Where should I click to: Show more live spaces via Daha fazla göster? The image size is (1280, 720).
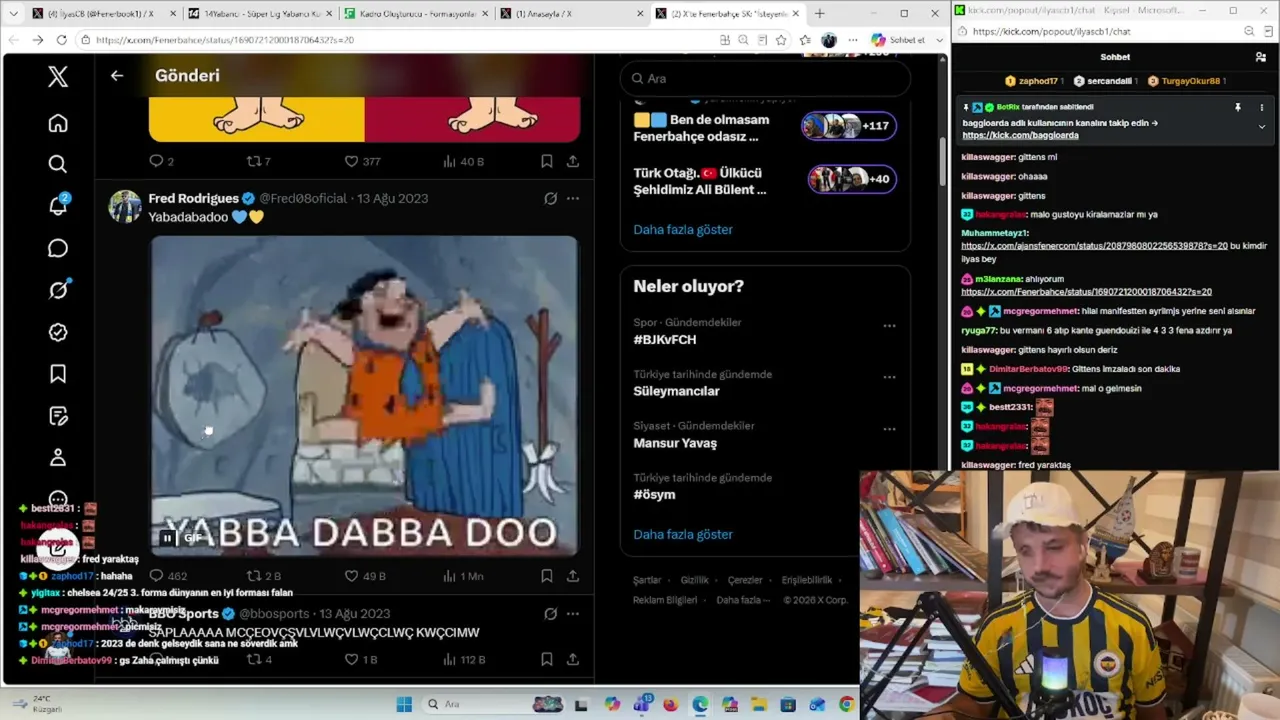tap(683, 229)
